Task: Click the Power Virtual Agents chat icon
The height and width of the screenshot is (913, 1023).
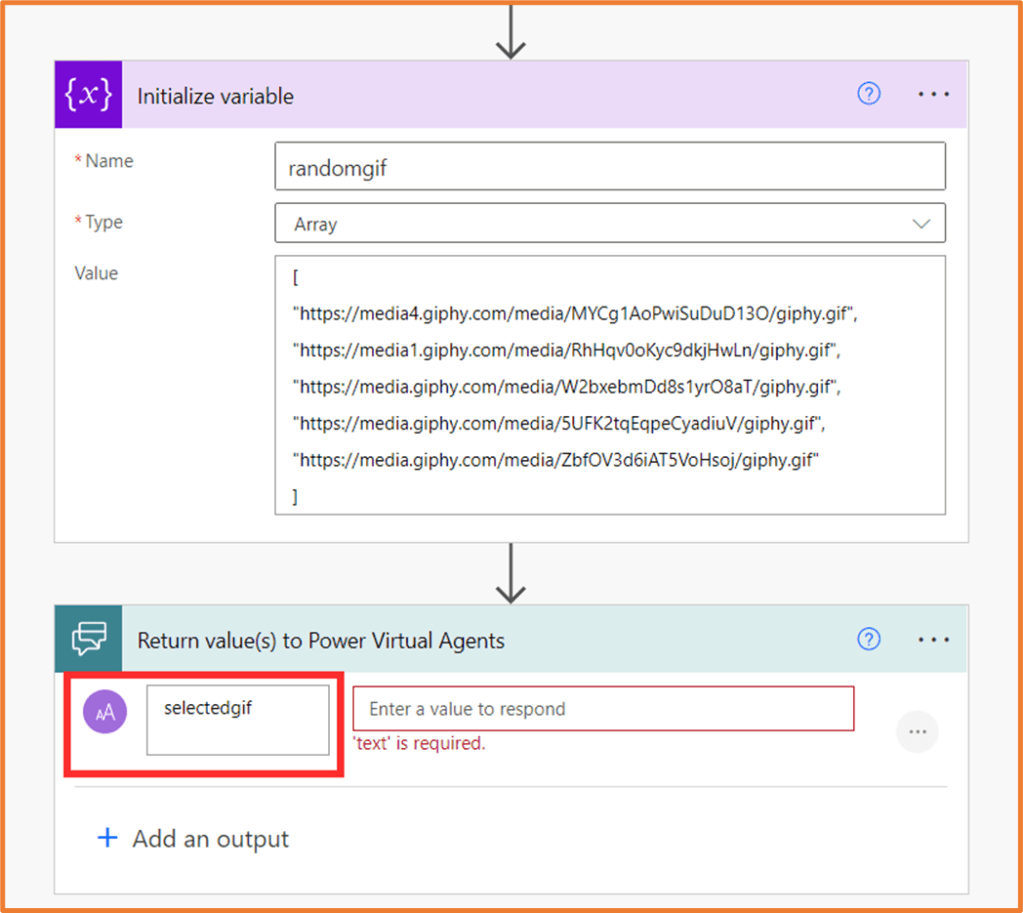Action: pyautogui.click(x=88, y=639)
